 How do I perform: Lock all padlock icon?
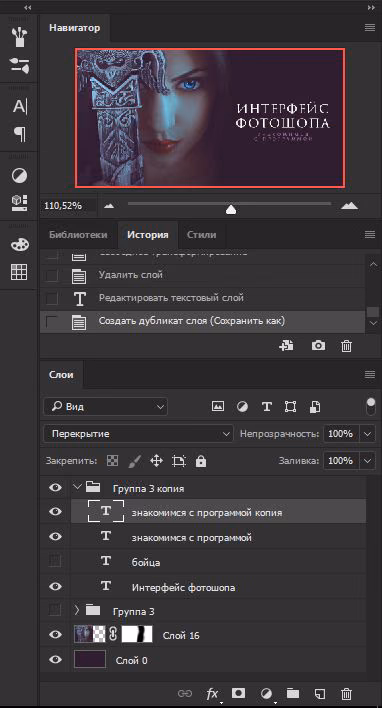point(201,461)
